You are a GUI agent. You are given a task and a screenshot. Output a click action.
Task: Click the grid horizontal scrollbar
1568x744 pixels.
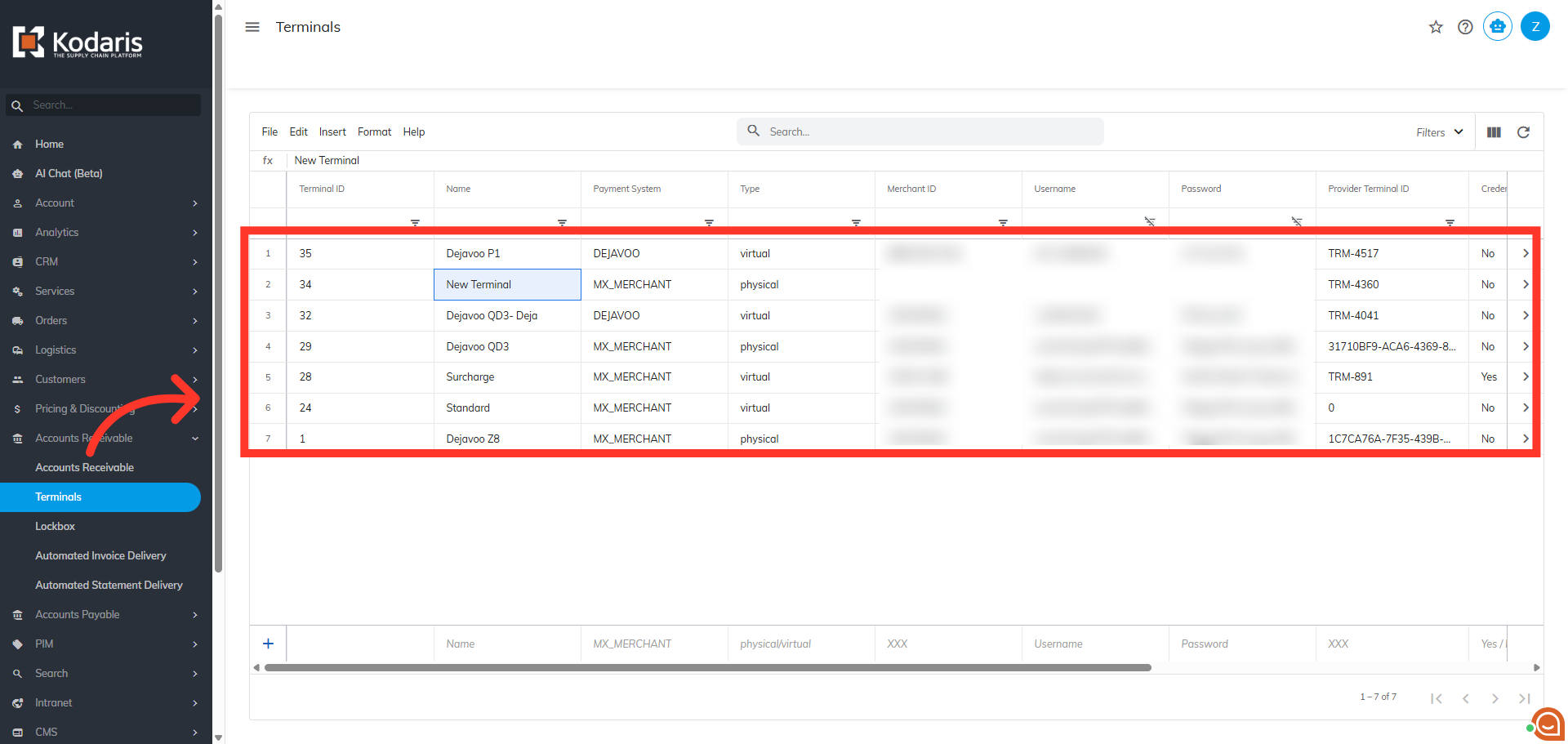(707, 667)
